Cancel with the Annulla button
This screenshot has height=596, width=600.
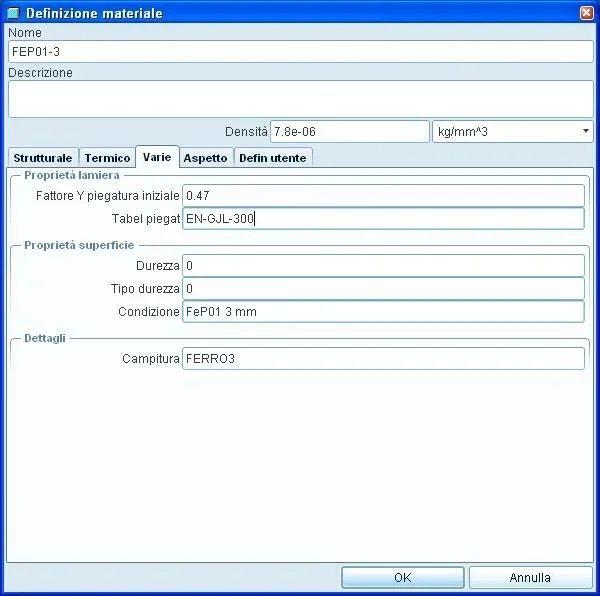[x=530, y=577]
